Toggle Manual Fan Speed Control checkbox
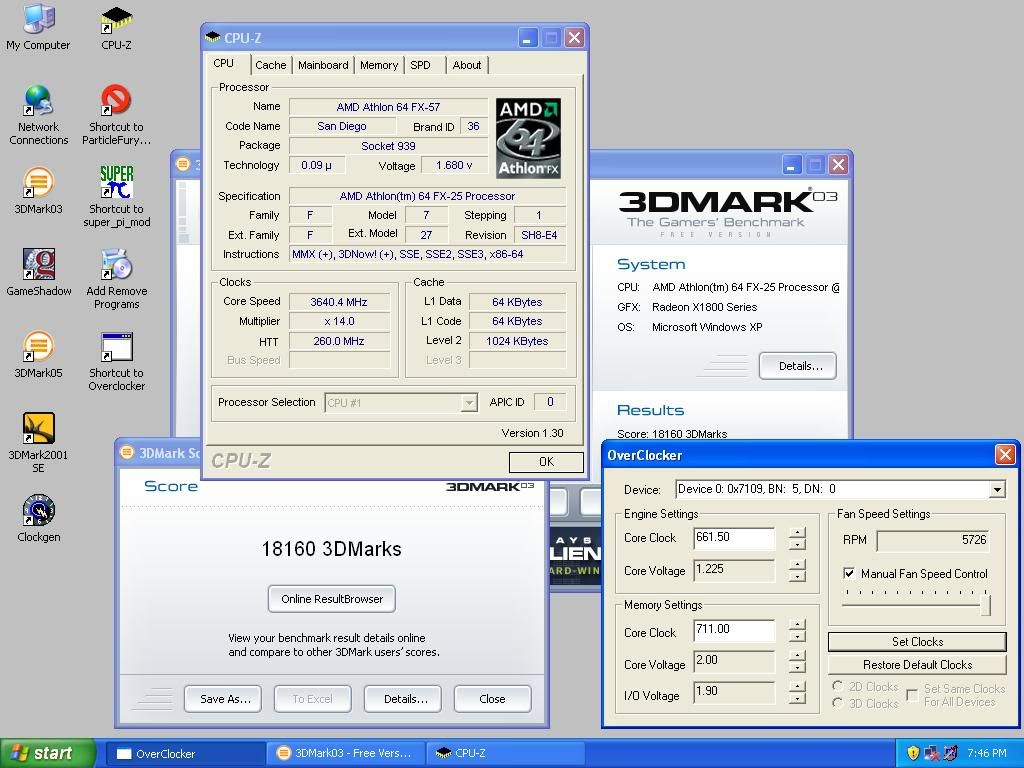This screenshot has height=768, width=1024. (849, 573)
